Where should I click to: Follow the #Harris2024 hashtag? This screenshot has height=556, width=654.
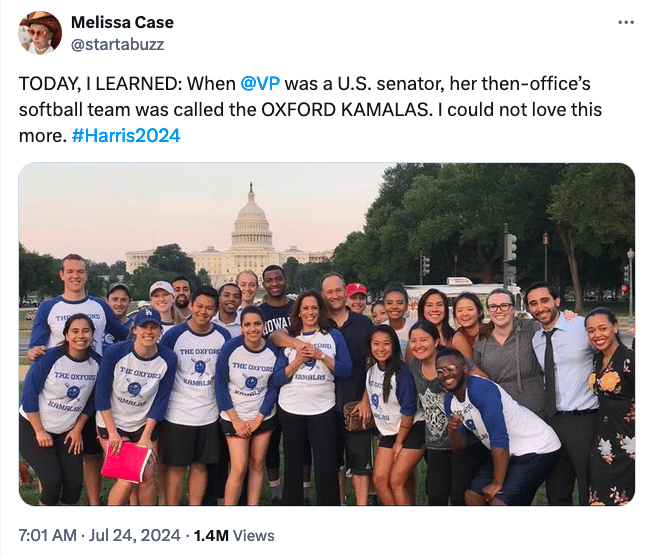point(127,135)
